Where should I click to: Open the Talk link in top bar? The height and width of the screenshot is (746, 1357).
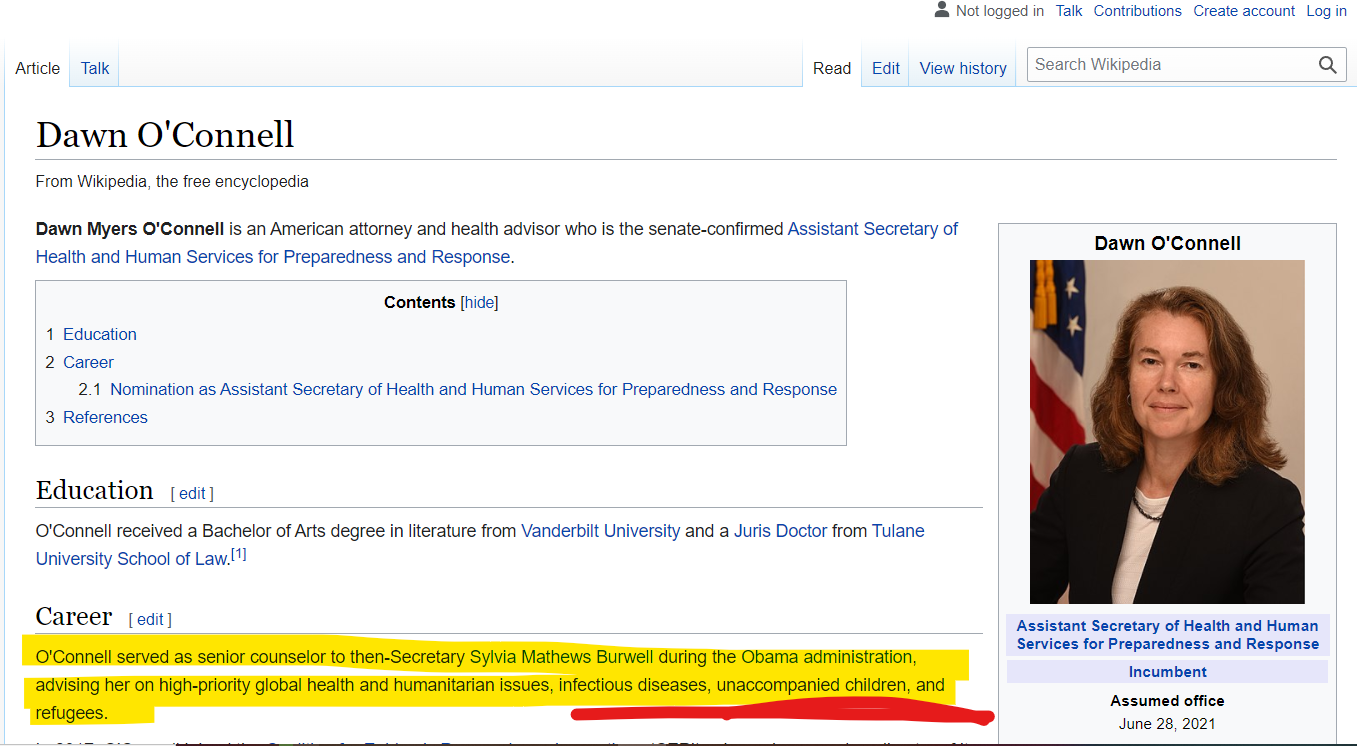coord(1069,11)
